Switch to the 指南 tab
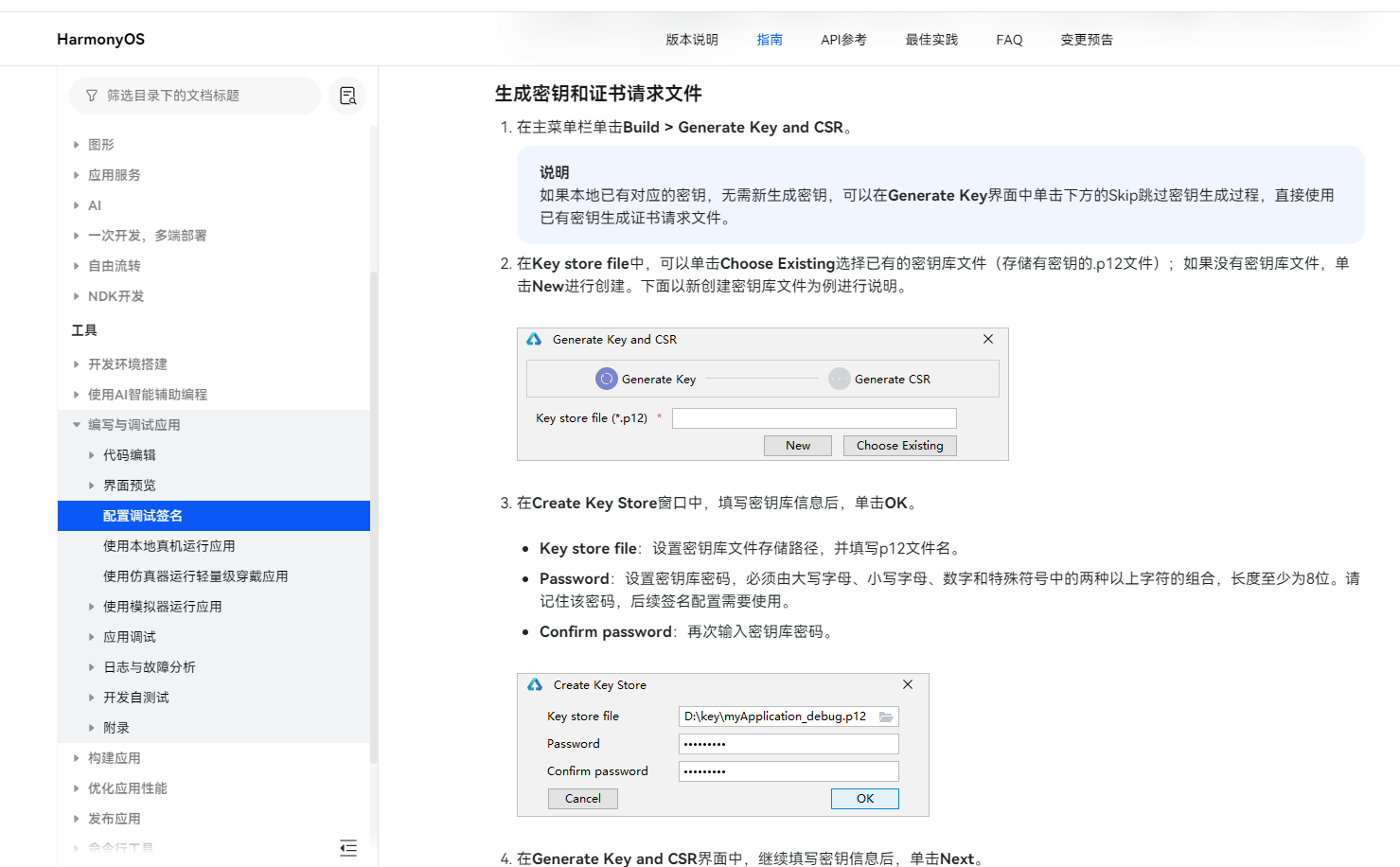1400x867 pixels. click(x=770, y=40)
